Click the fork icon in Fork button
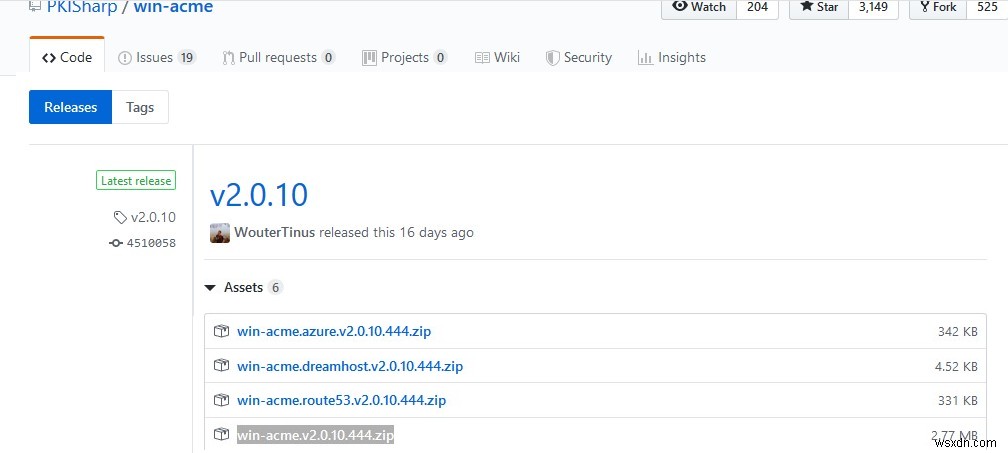 924,7
